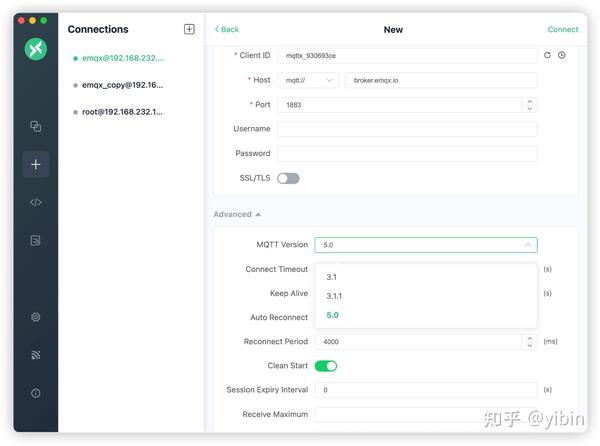Refresh the Client ID with the circular arrow icon
600x446 pixels.
coord(547,55)
